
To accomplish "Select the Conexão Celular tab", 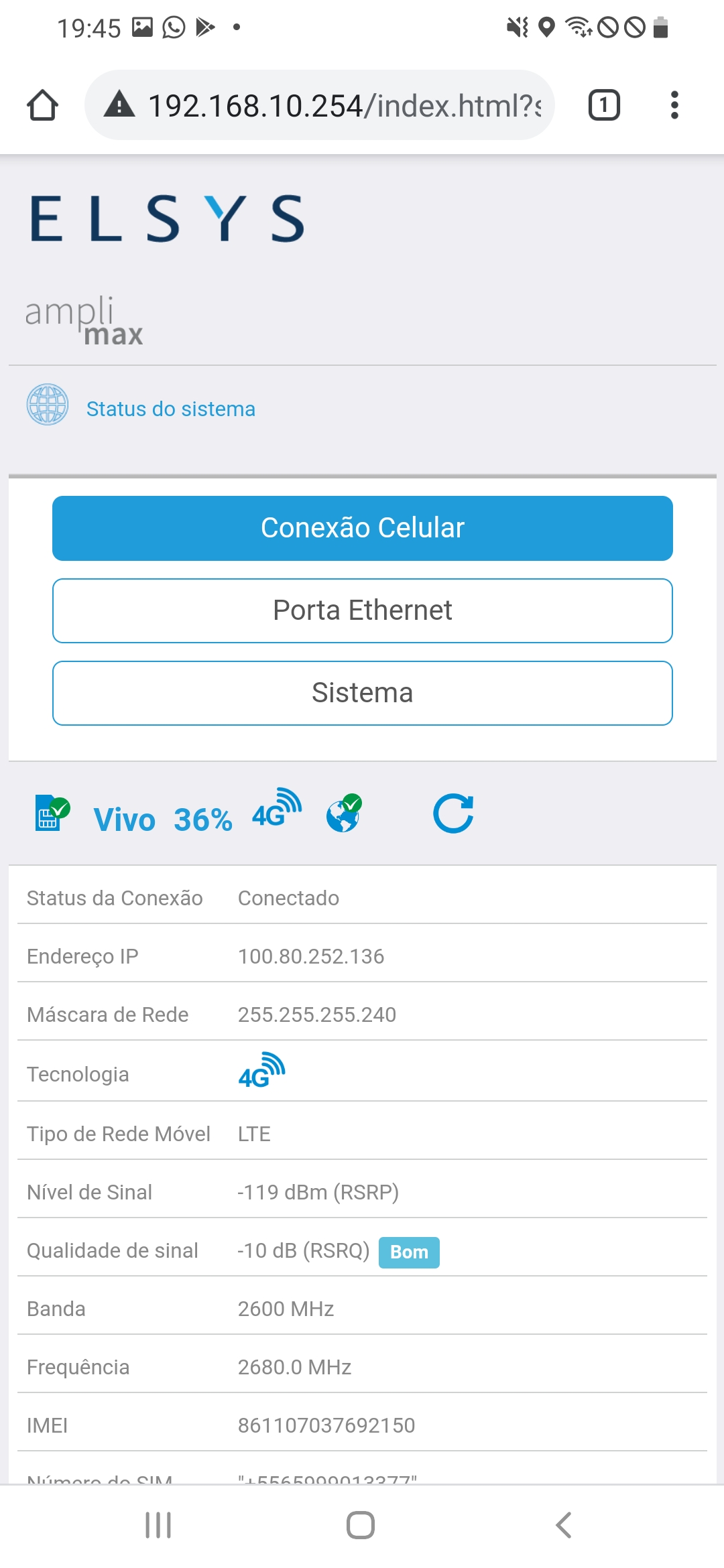I will [x=362, y=528].
